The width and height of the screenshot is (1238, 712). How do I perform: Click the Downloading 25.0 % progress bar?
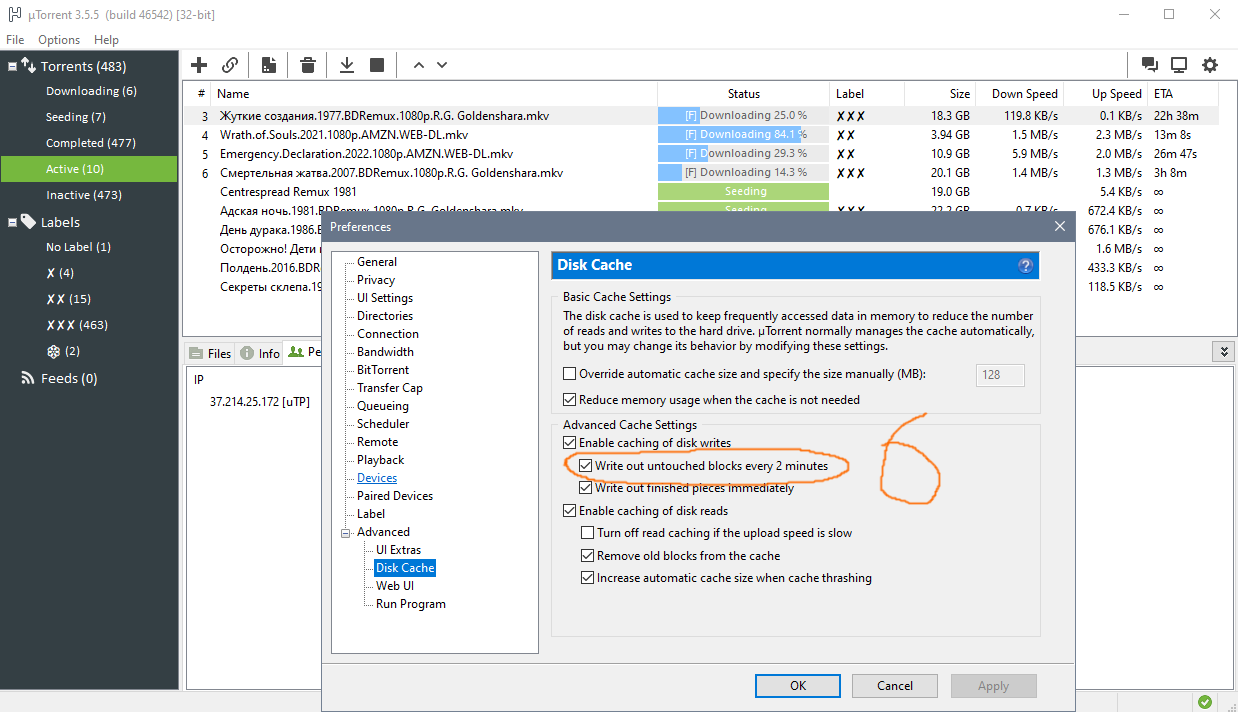(744, 116)
